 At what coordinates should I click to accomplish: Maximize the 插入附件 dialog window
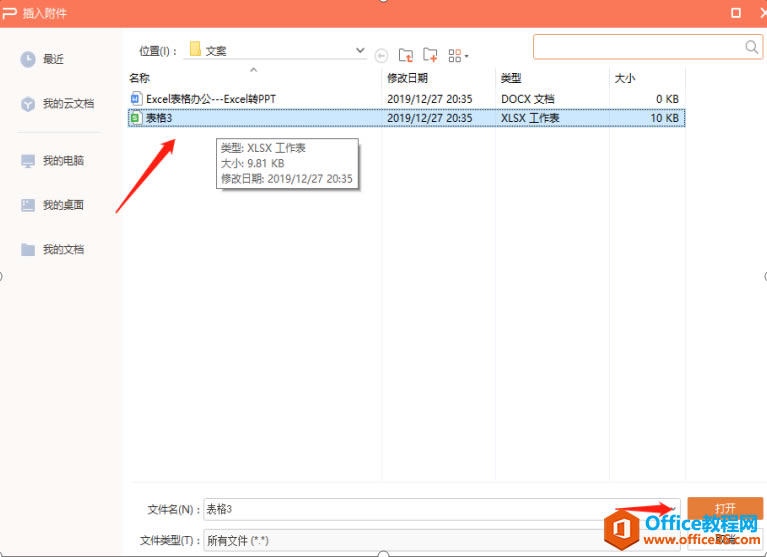[x=736, y=13]
